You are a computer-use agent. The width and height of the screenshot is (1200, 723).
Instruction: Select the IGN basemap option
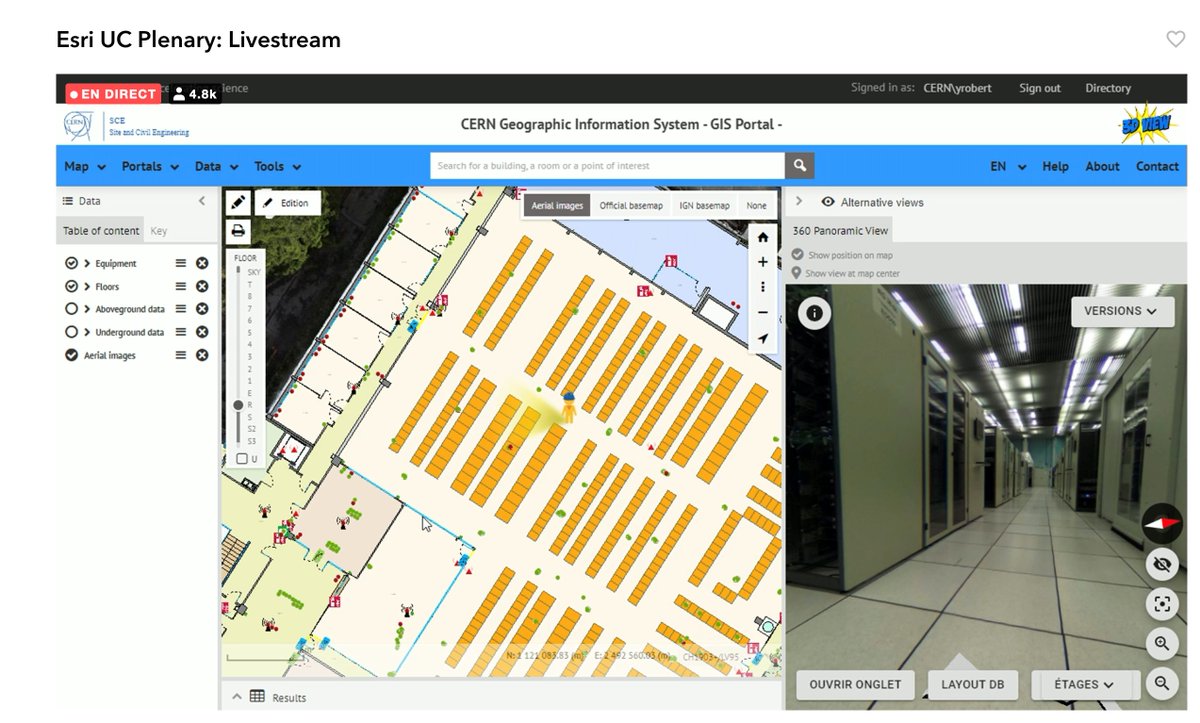(x=705, y=205)
